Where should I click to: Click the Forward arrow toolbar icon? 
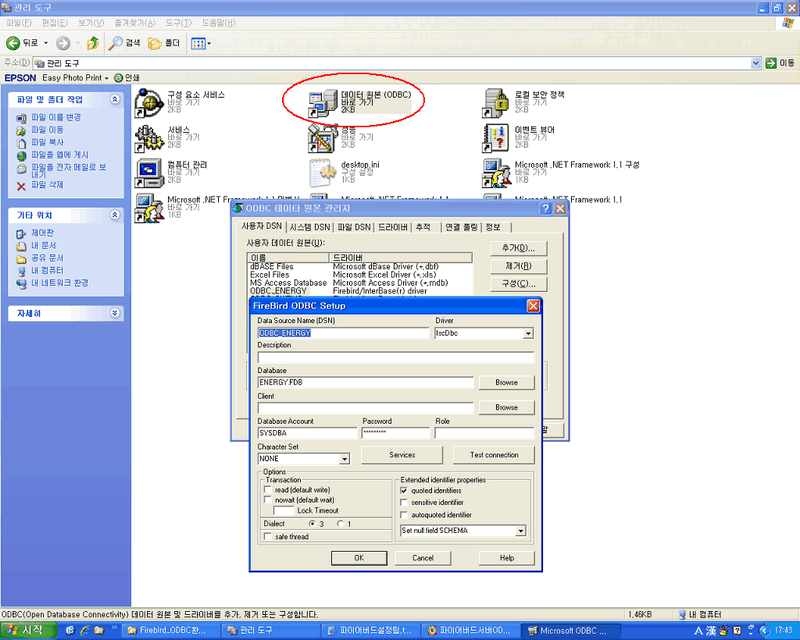click(63, 43)
